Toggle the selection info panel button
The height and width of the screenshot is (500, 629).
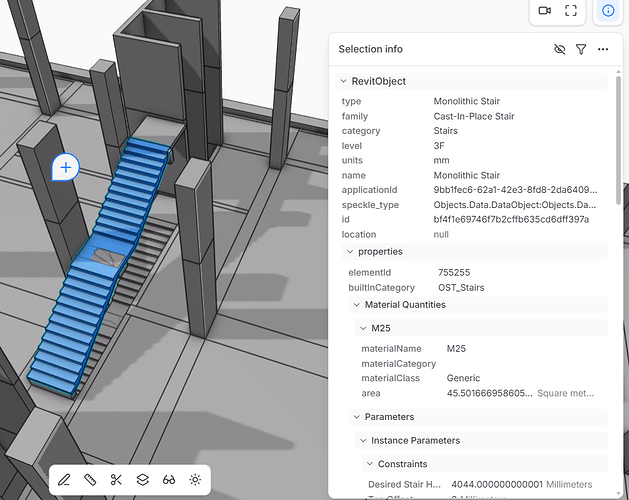coord(608,10)
